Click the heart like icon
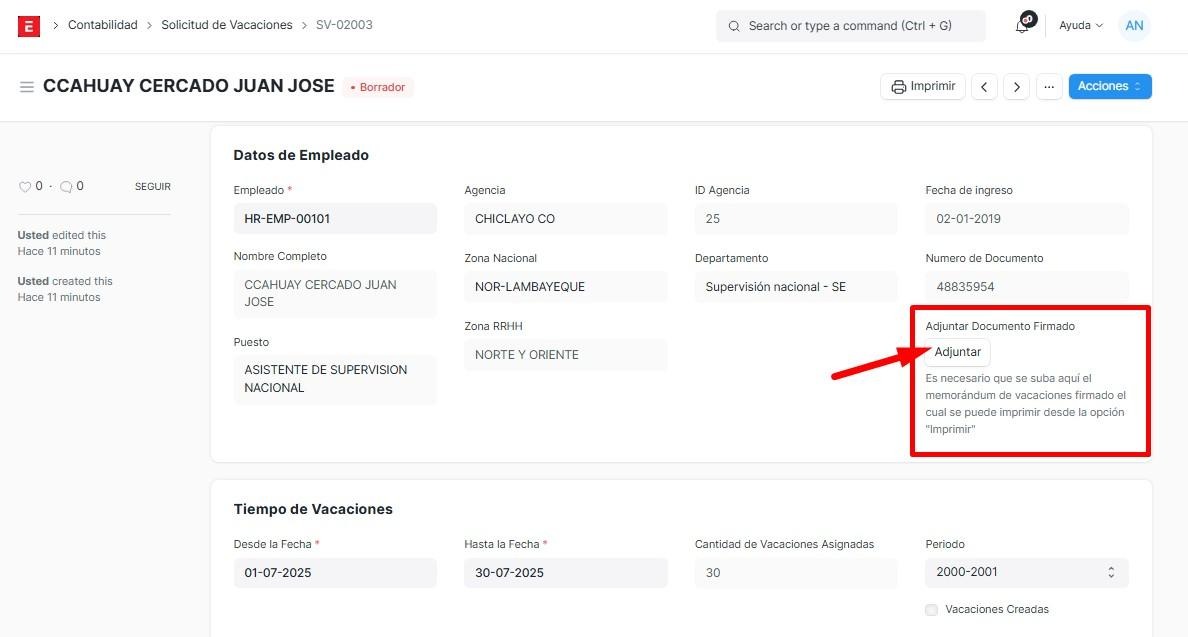This screenshot has height=637, width=1188. coord(25,187)
